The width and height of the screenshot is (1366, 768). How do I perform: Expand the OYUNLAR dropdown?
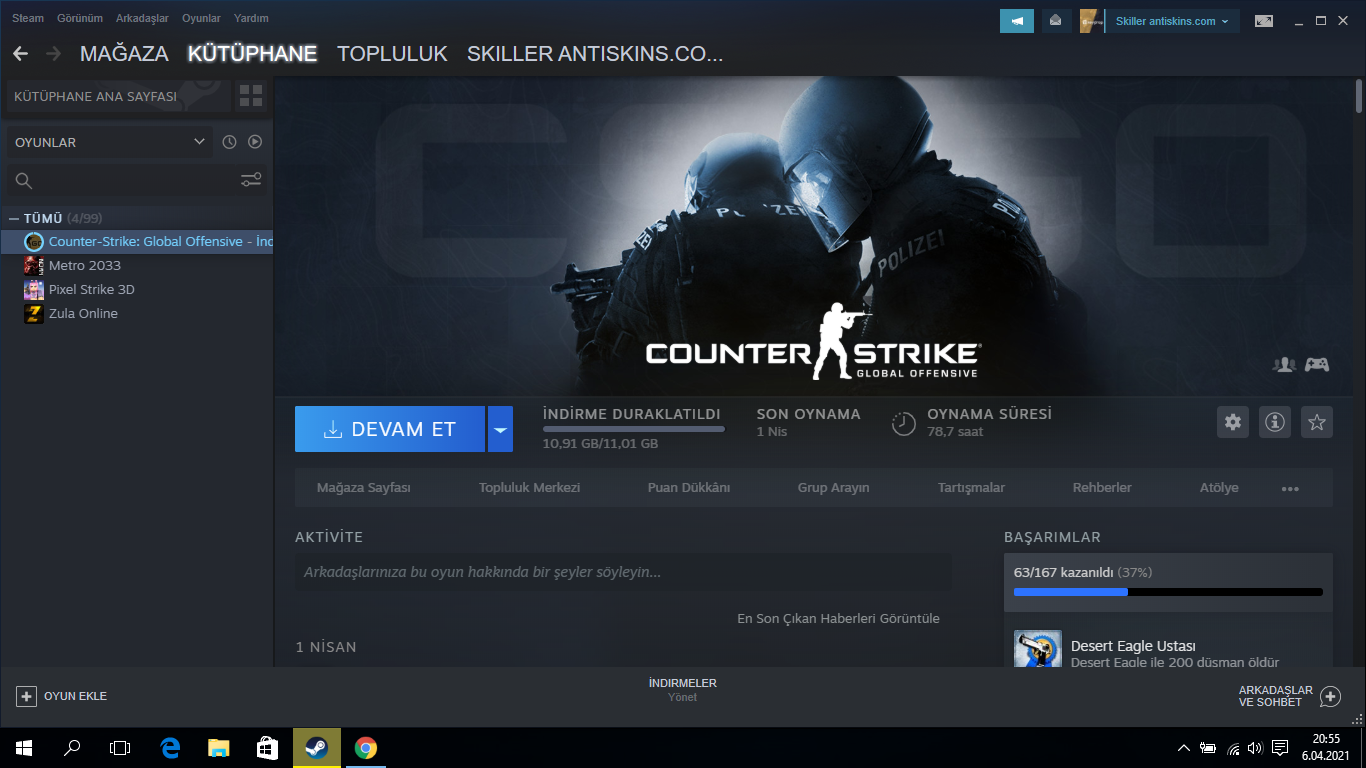click(x=109, y=142)
